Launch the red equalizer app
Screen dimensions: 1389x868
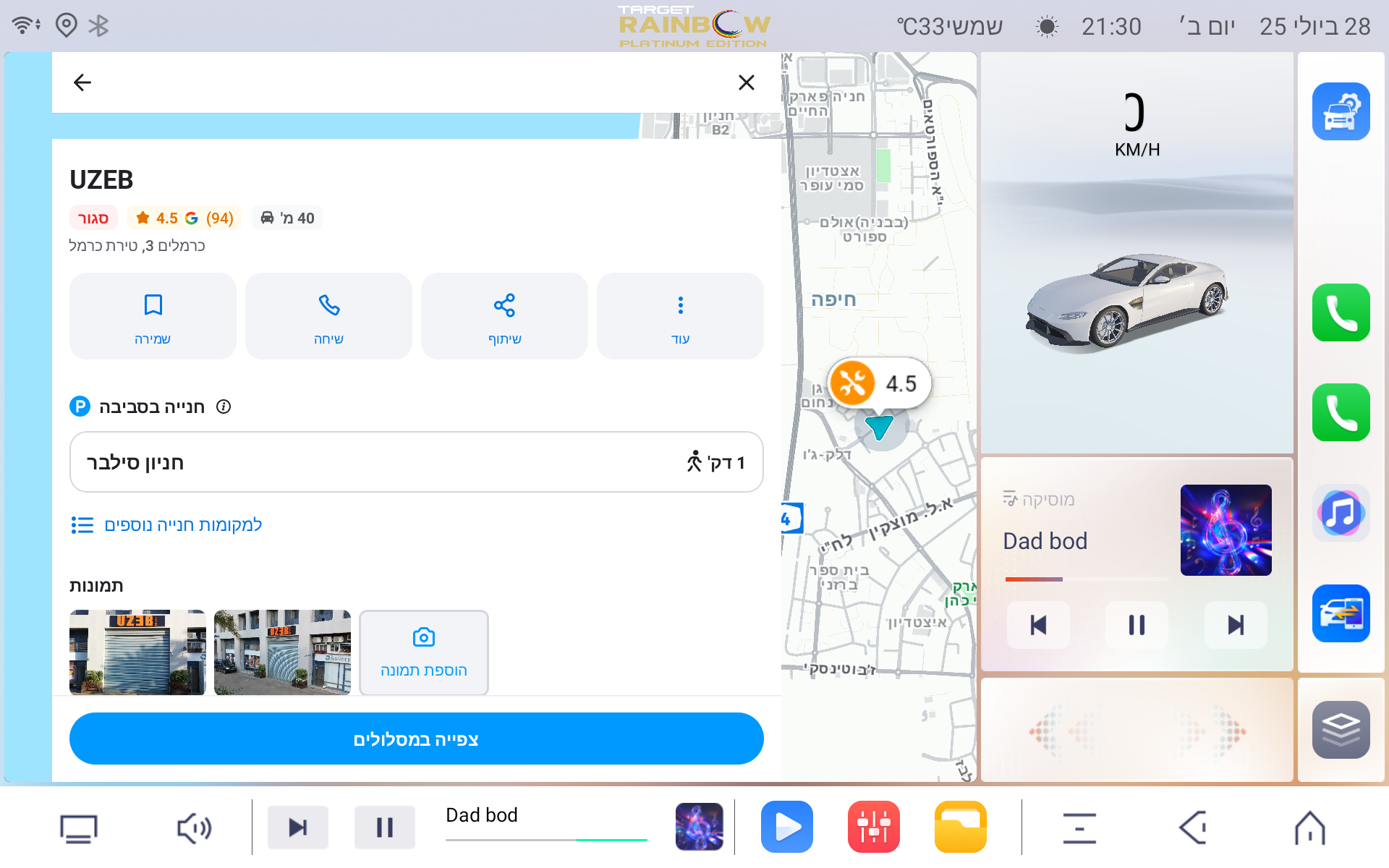pos(874,827)
